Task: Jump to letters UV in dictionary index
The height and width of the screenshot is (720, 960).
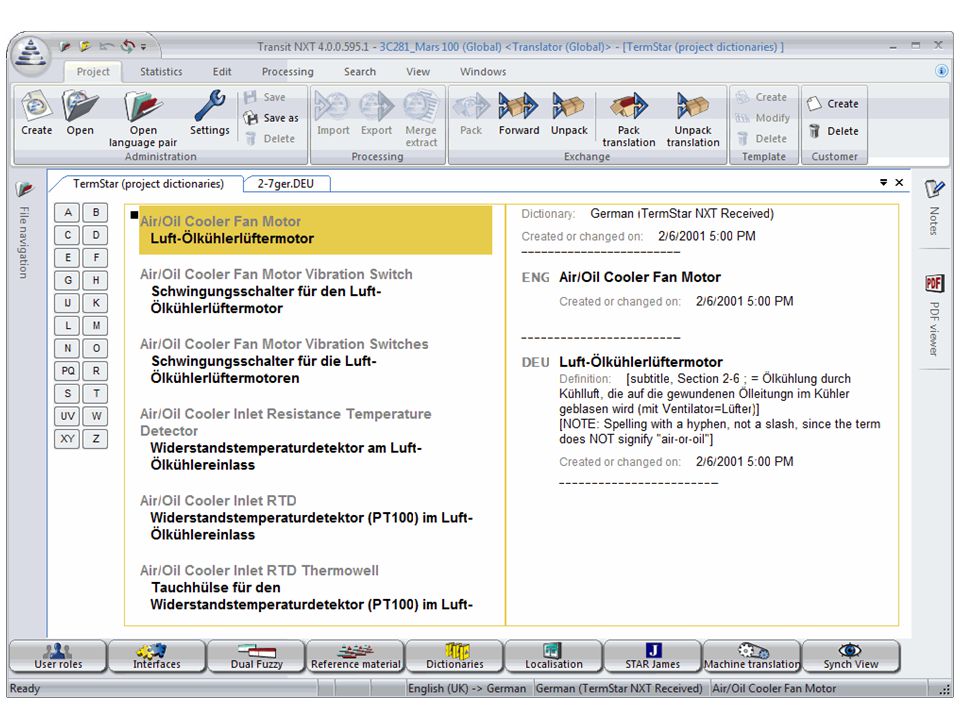Action: click(68, 416)
